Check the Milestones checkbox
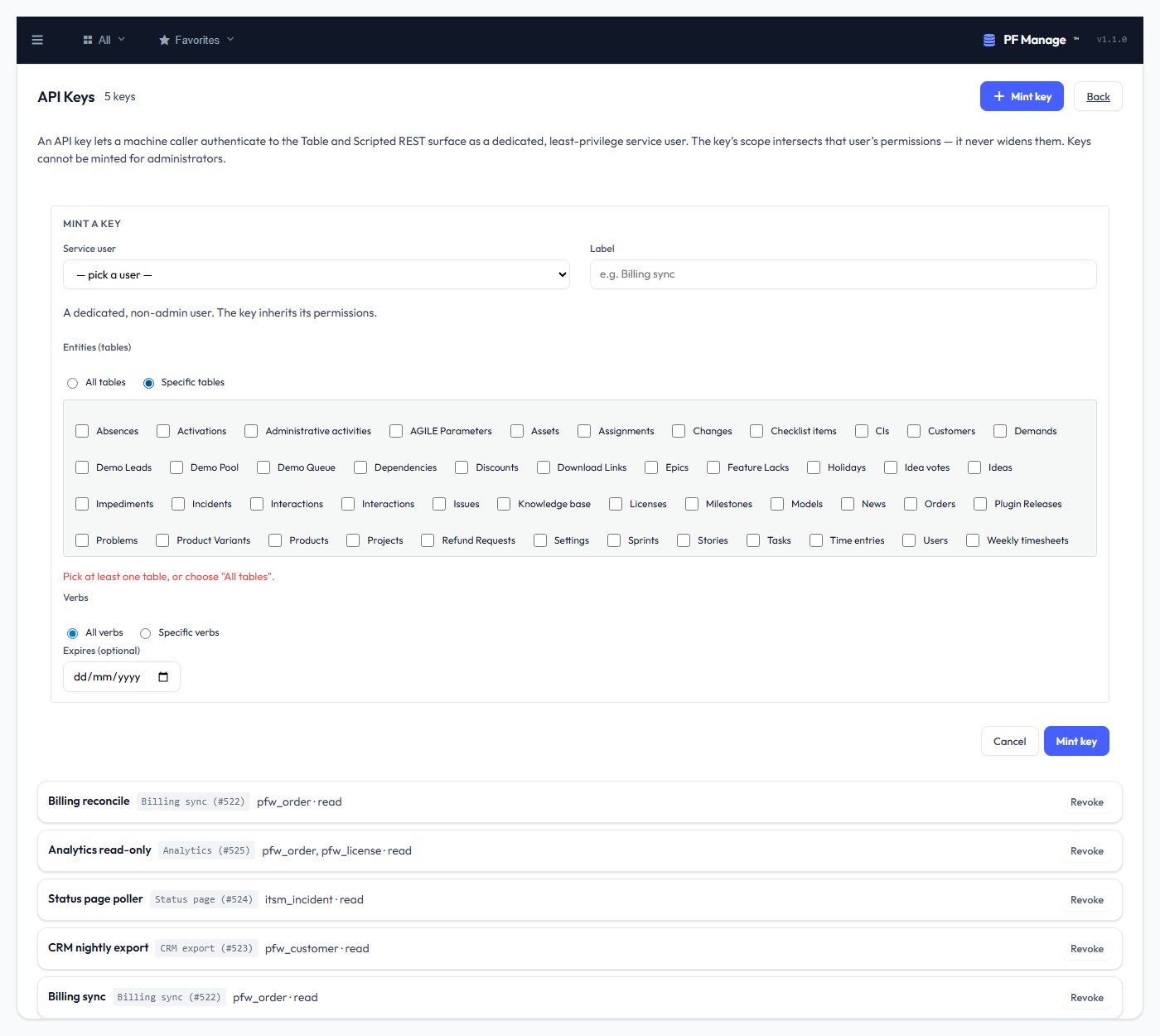The width and height of the screenshot is (1160, 1036). pyautogui.click(x=692, y=504)
